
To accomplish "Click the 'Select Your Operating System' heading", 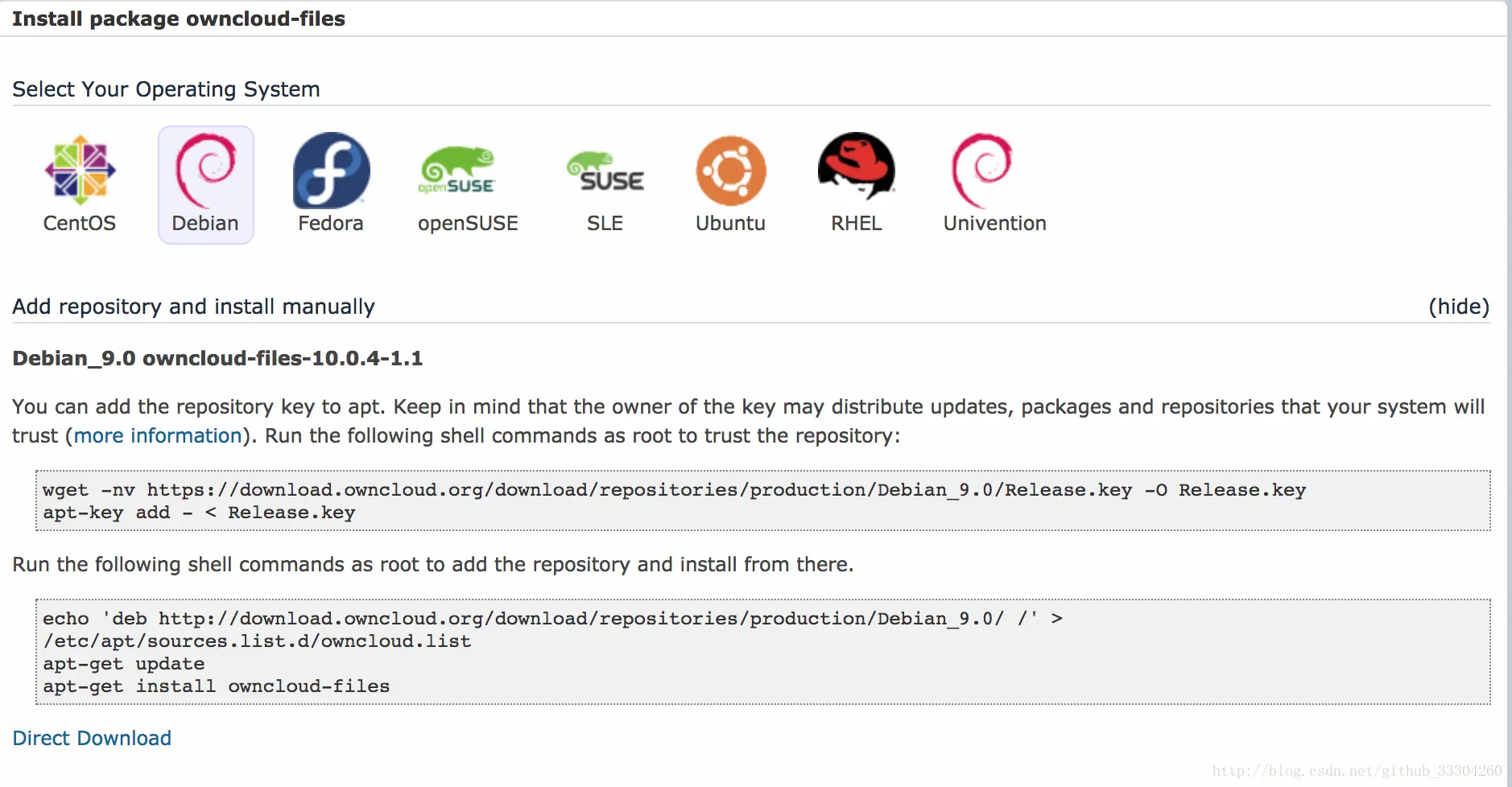I will (166, 89).
